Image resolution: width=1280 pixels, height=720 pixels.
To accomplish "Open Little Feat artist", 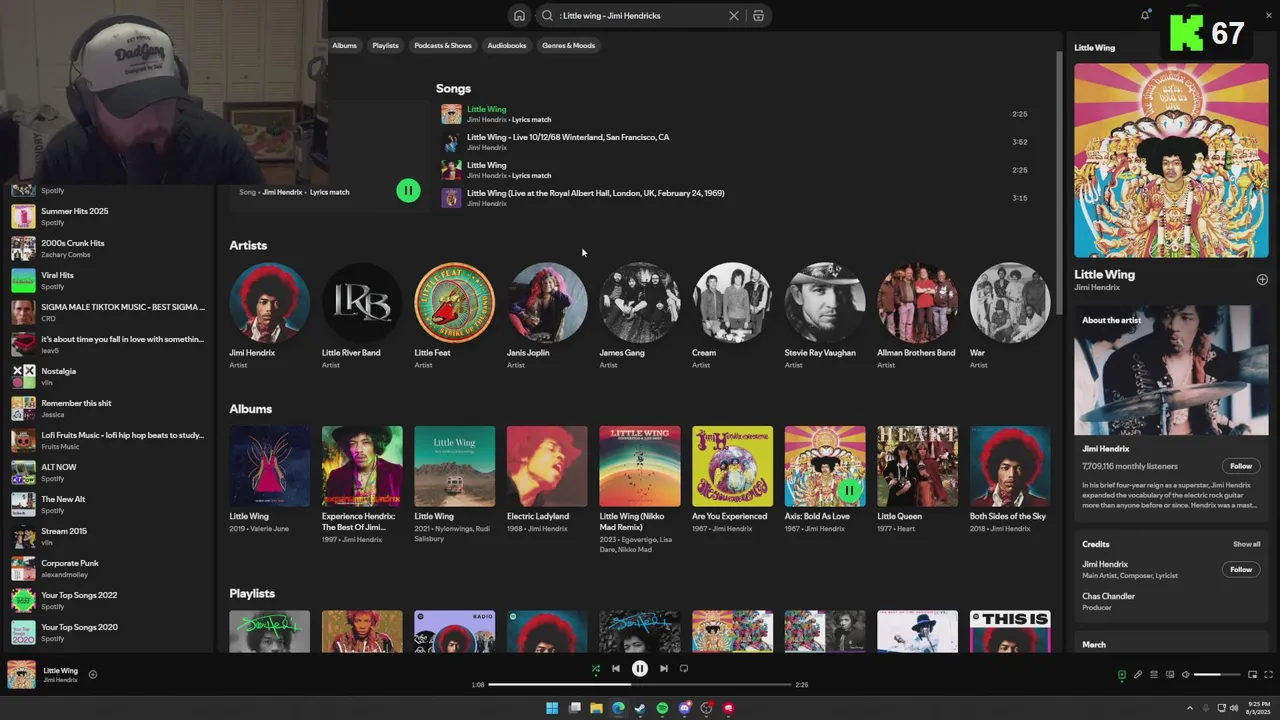I will point(454,303).
